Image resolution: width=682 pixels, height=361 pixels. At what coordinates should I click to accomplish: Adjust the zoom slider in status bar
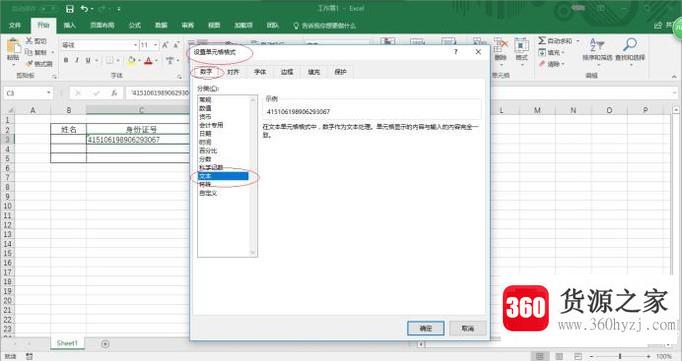620,356
